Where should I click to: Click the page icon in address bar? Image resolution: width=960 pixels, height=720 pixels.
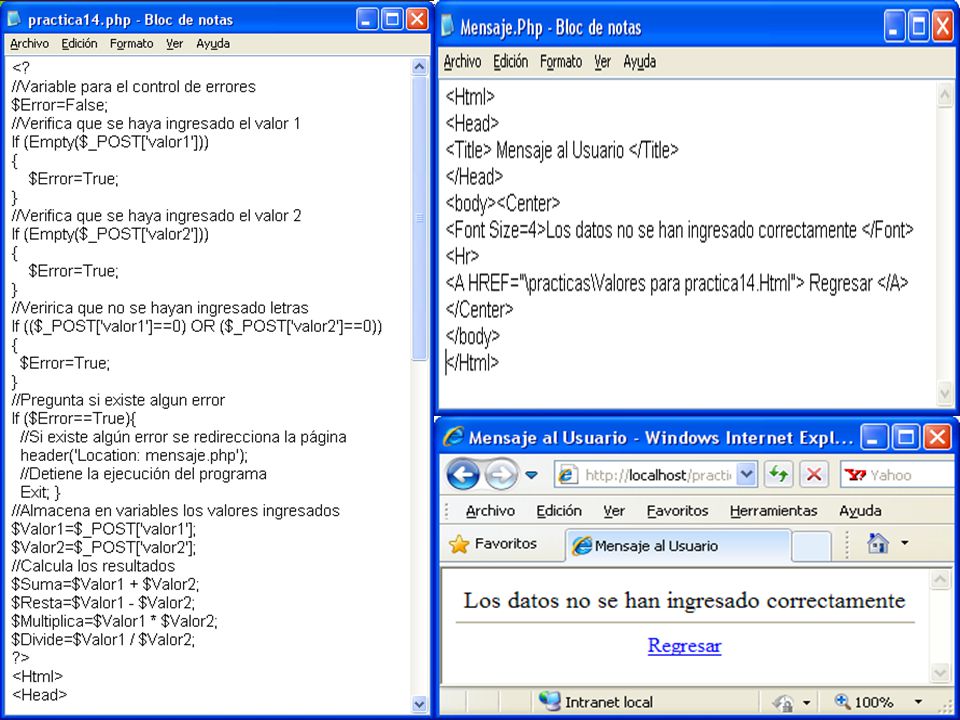[568, 474]
